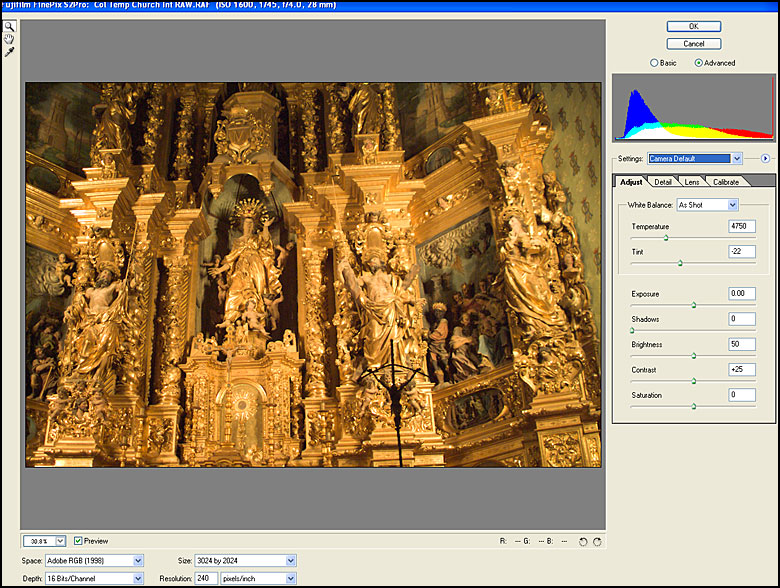Click the church altar preview image
The width and height of the screenshot is (780, 588).
point(313,275)
